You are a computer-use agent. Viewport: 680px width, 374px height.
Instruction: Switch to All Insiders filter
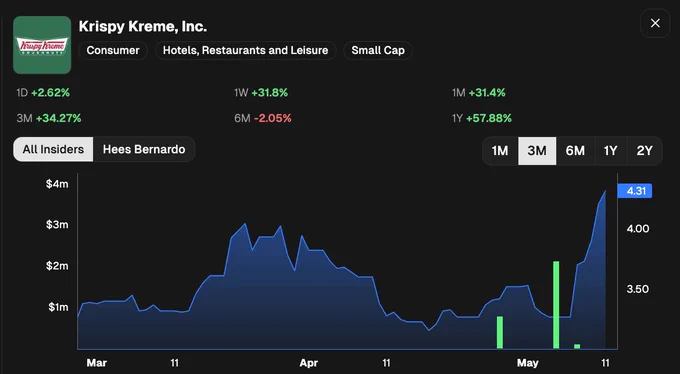coord(53,149)
